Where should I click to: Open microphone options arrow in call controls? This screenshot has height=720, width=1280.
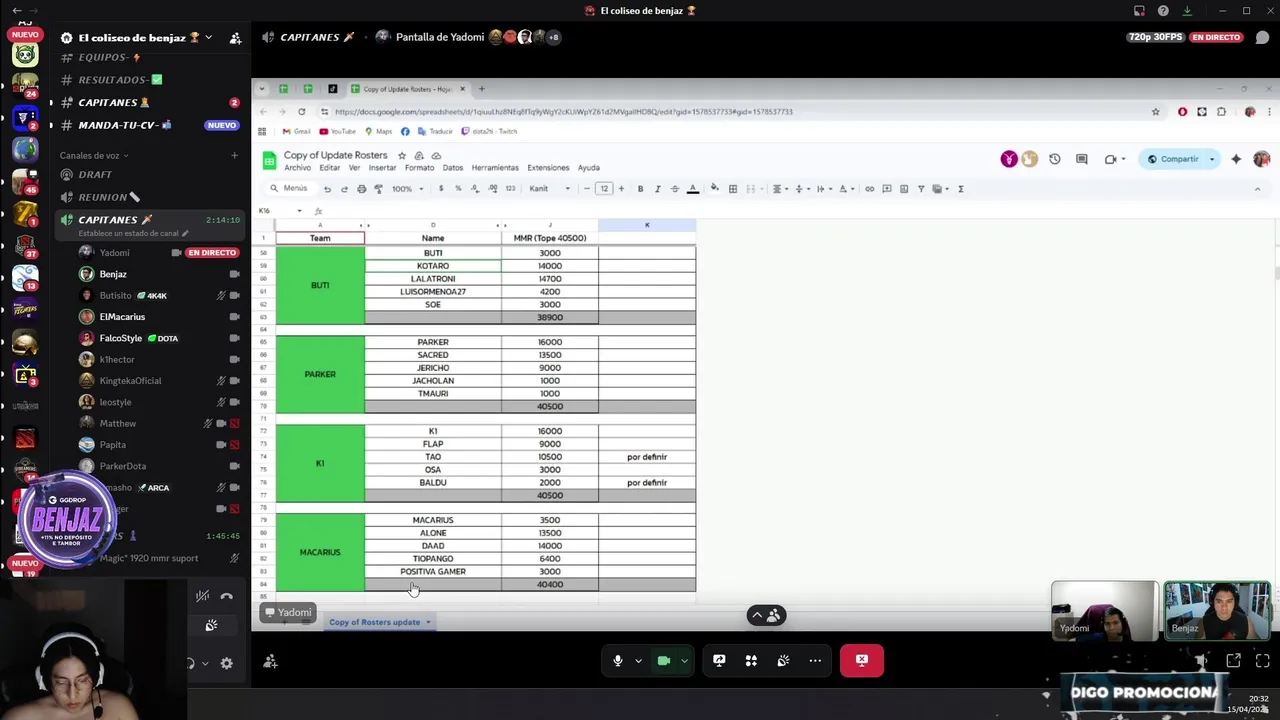[x=638, y=661]
